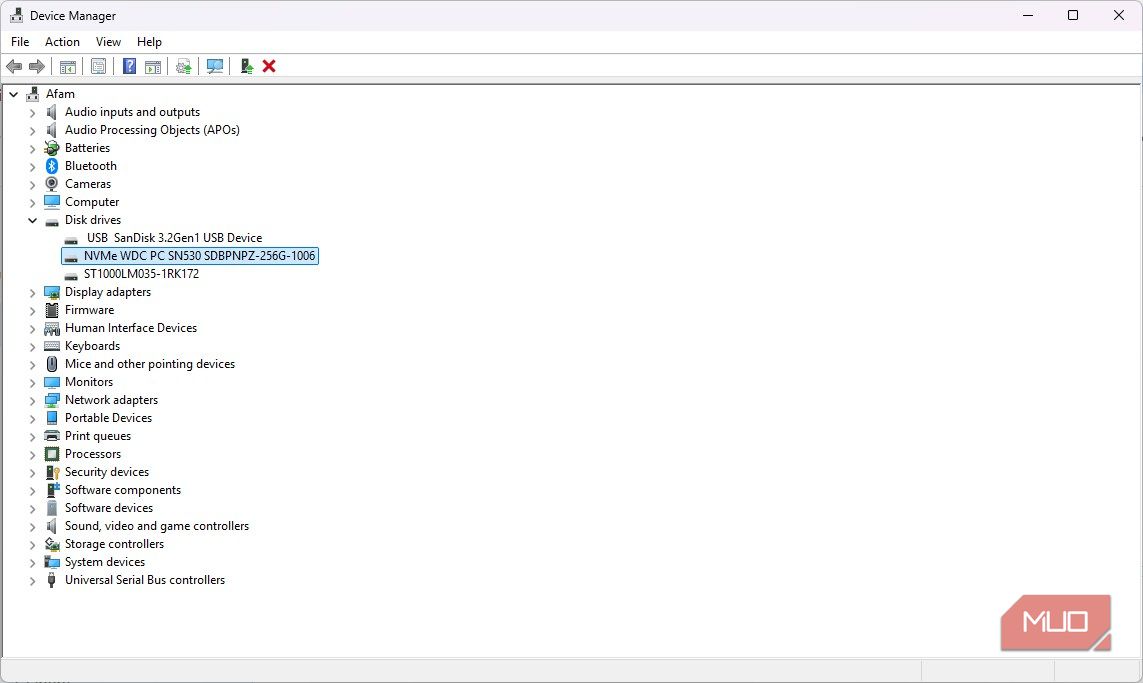1143x683 pixels.
Task: Collapse the Disk drives category
Action: click(32, 220)
